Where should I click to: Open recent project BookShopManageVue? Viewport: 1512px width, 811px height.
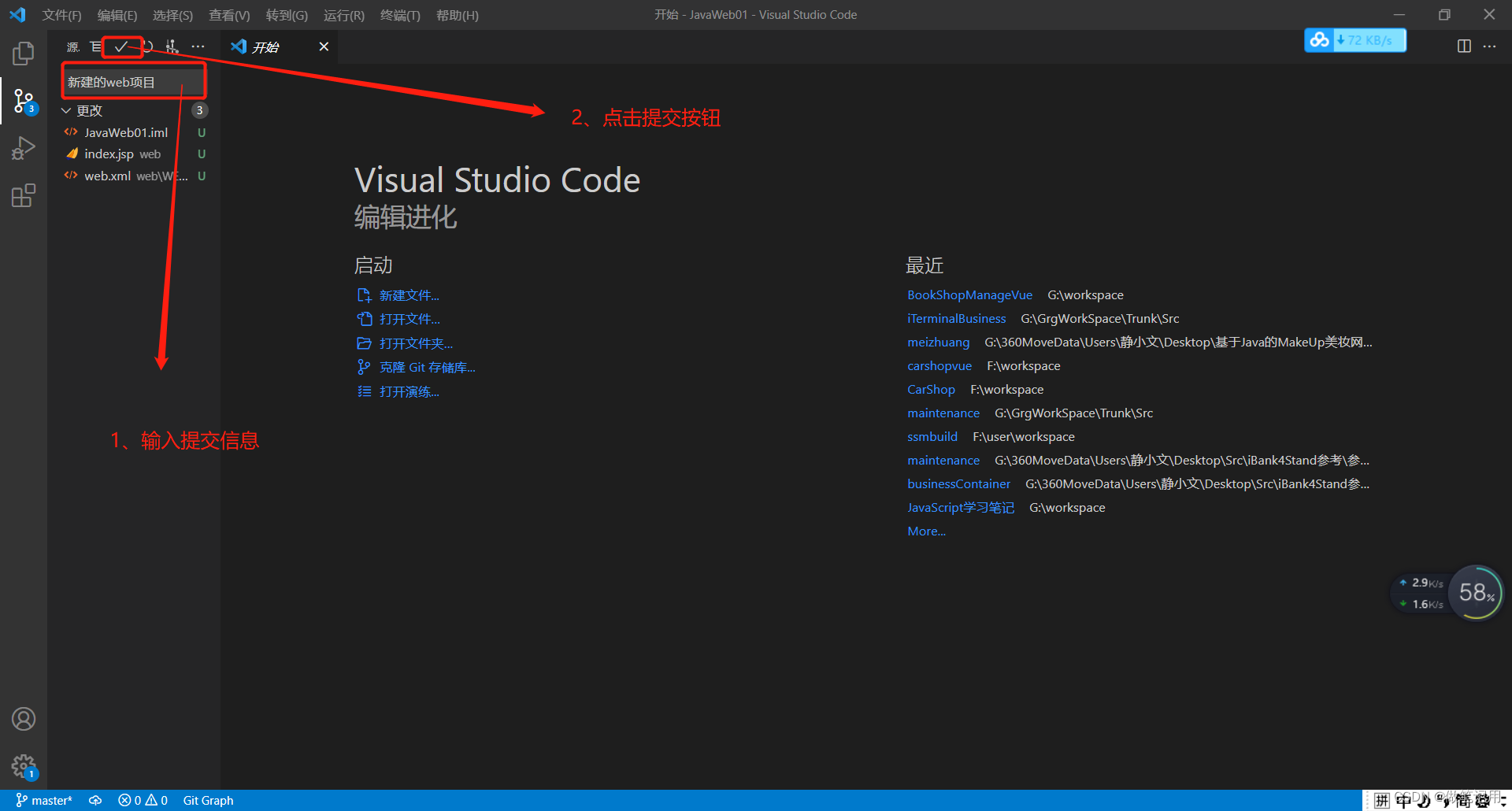pos(969,294)
